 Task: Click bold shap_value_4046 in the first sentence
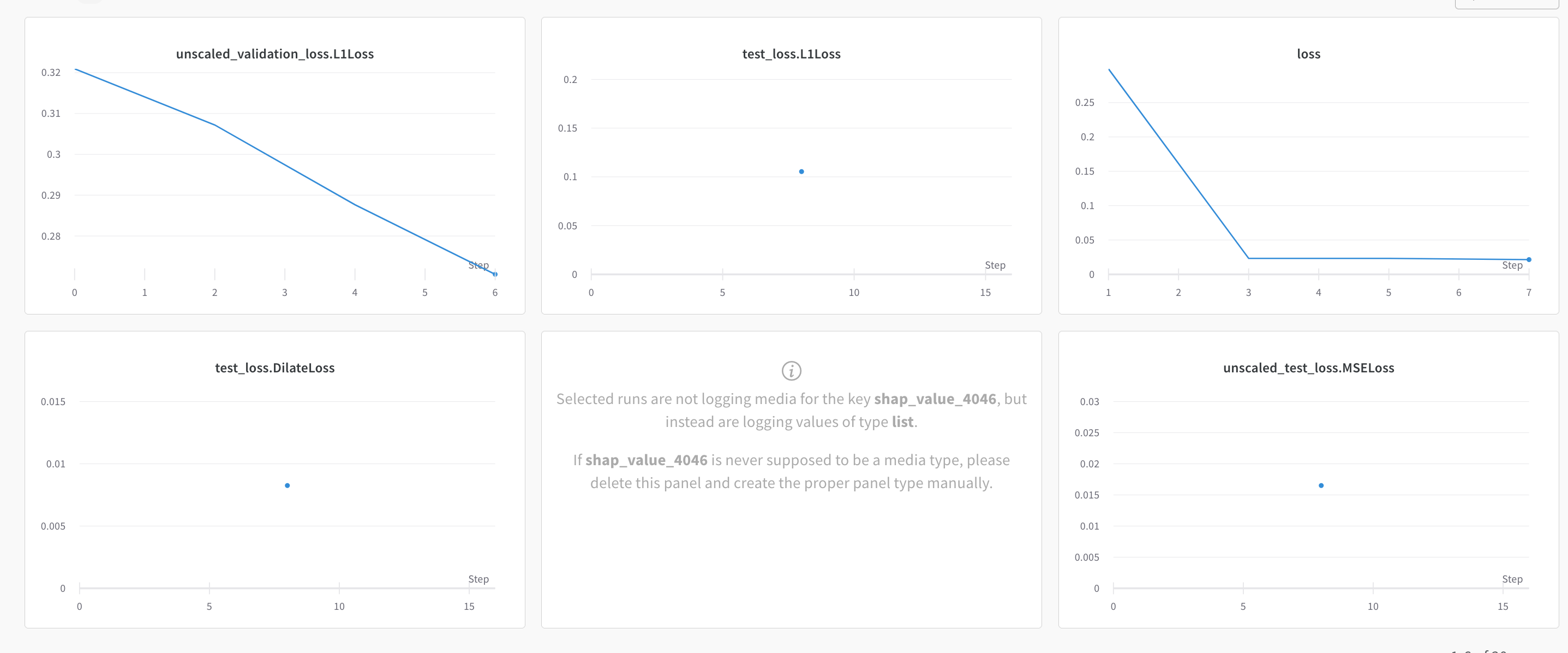click(x=935, y=399)
